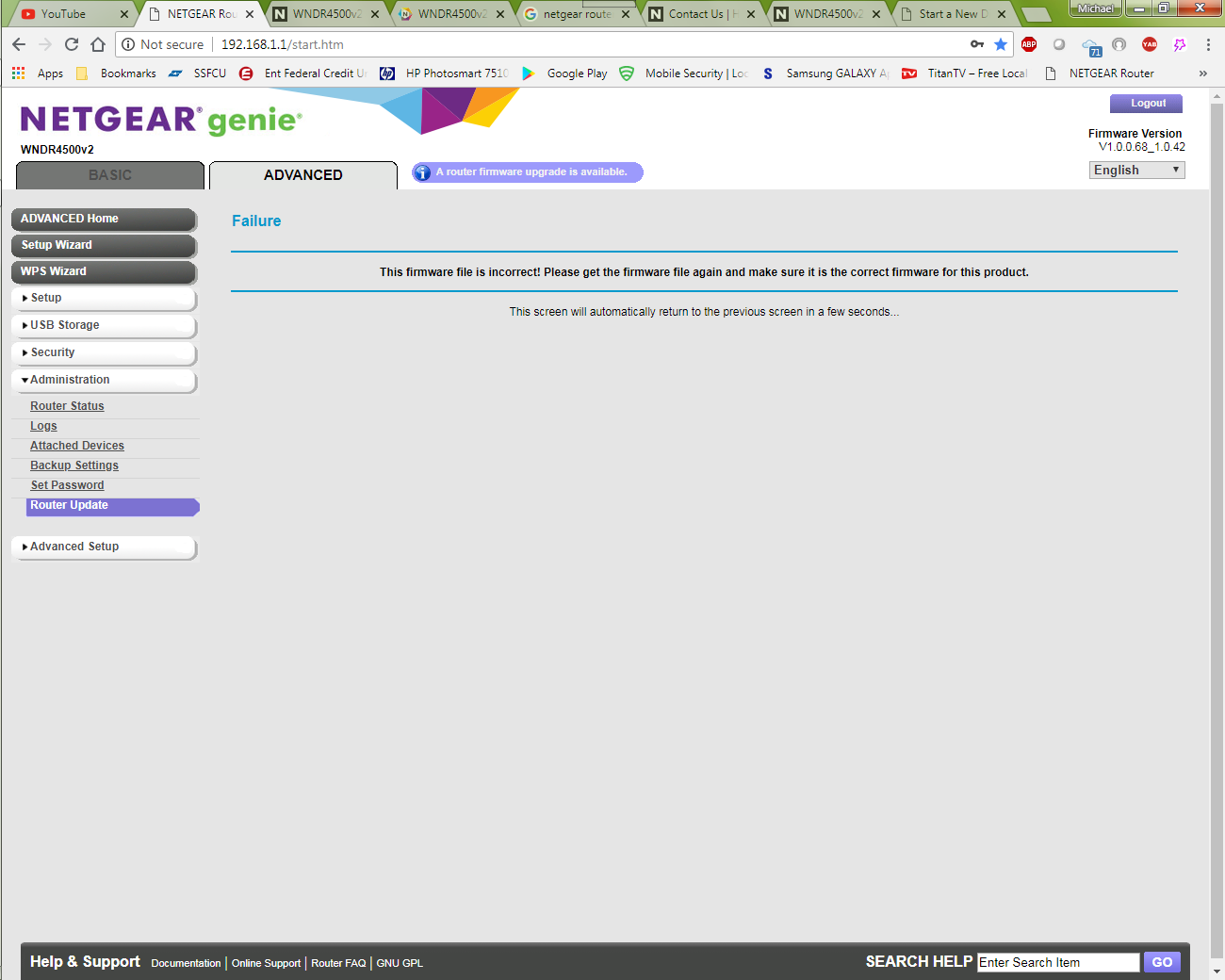Open ADVANCED Home
This screenshot has height=980, width=1225.
[104, 219]
